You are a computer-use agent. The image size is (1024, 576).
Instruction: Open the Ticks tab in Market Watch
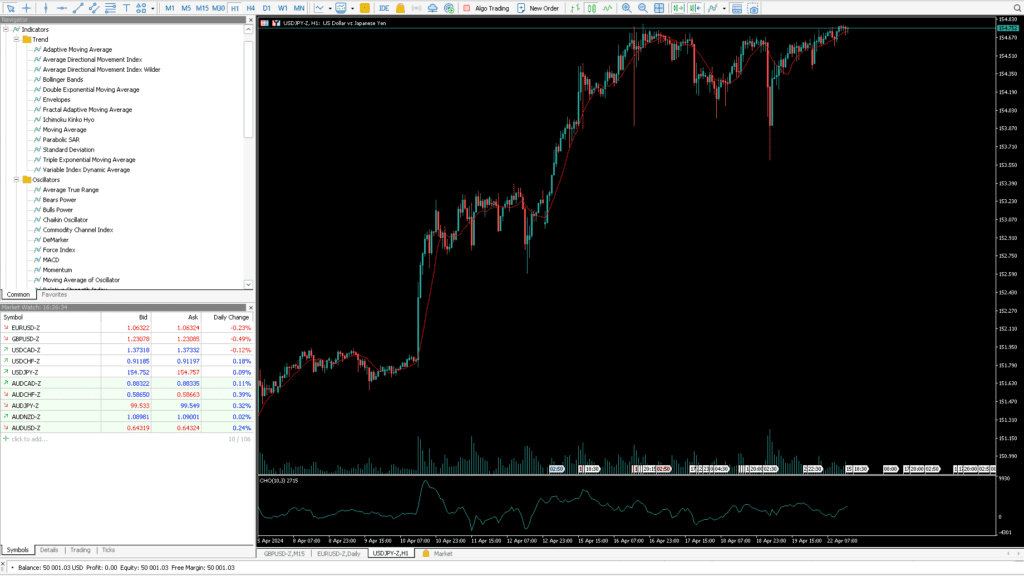tap(108, 550)
